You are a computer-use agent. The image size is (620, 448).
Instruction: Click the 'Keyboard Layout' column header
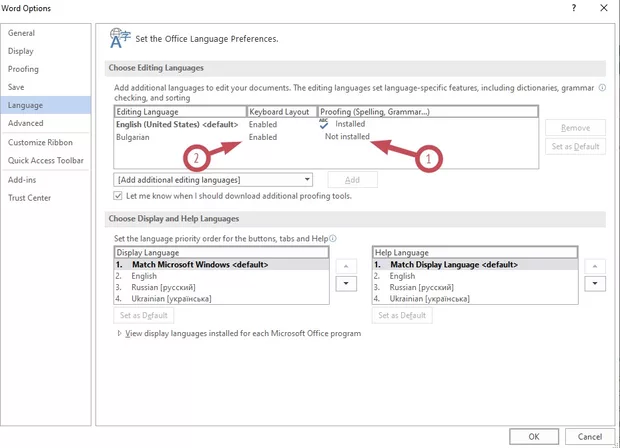pos(282,112)
